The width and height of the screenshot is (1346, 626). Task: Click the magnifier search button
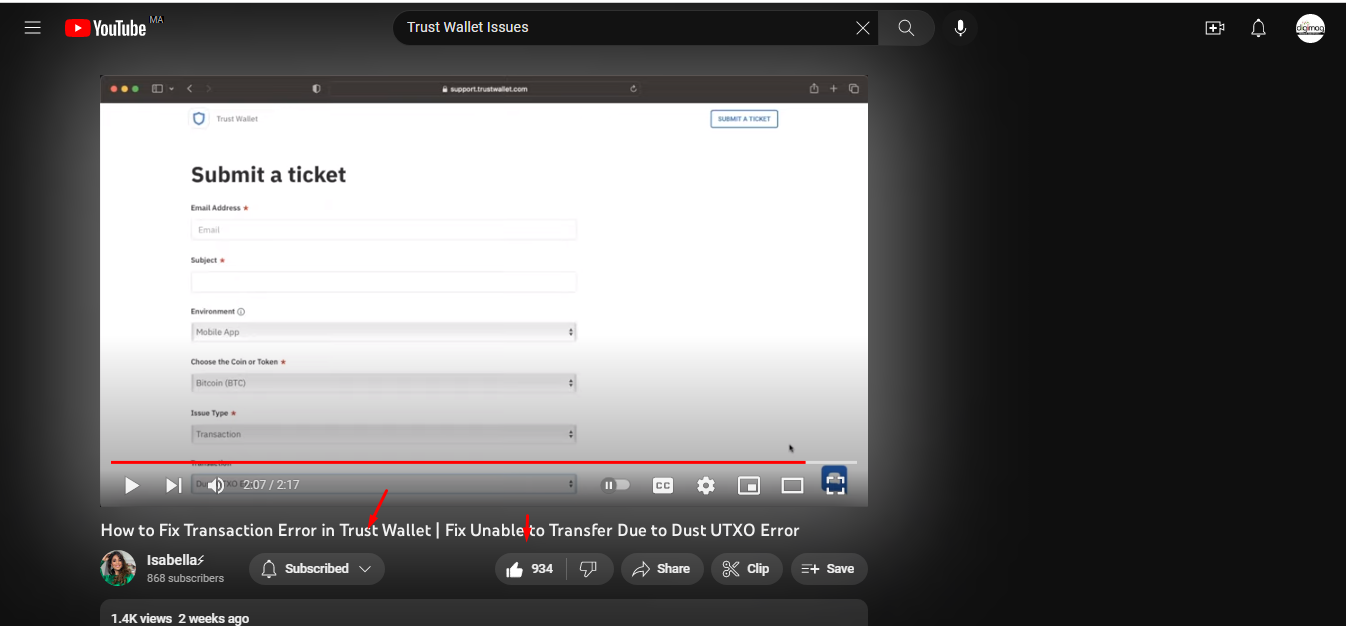coord(906,28)
